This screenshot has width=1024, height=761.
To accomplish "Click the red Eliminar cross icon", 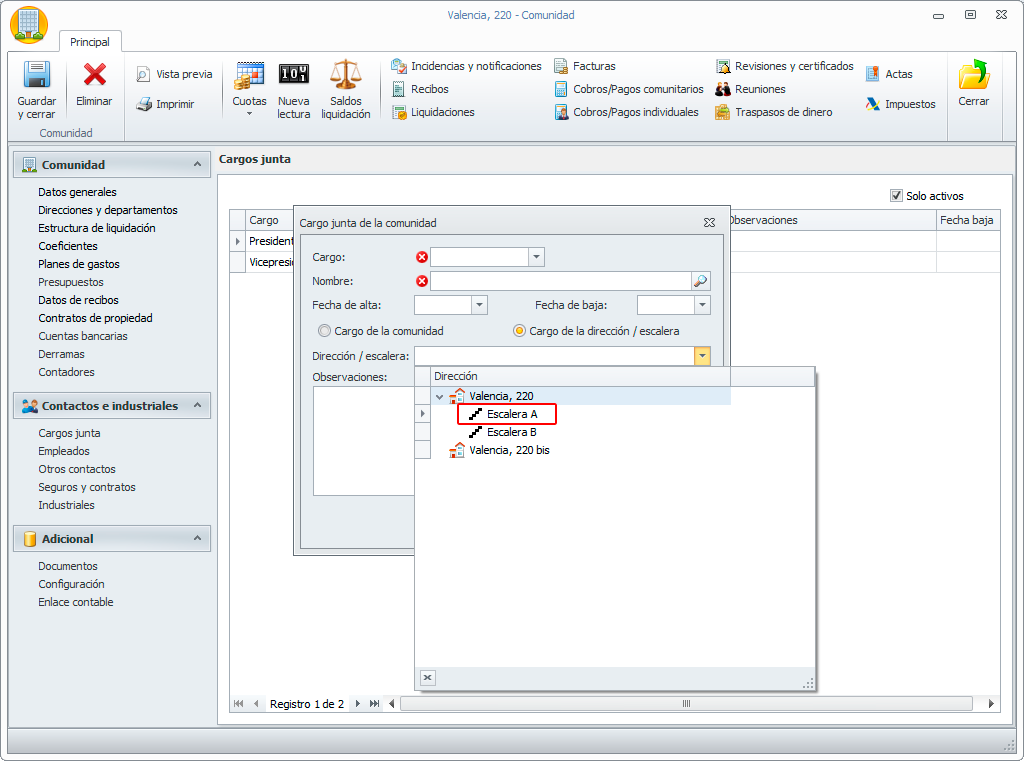I will (x=94, y=74).
